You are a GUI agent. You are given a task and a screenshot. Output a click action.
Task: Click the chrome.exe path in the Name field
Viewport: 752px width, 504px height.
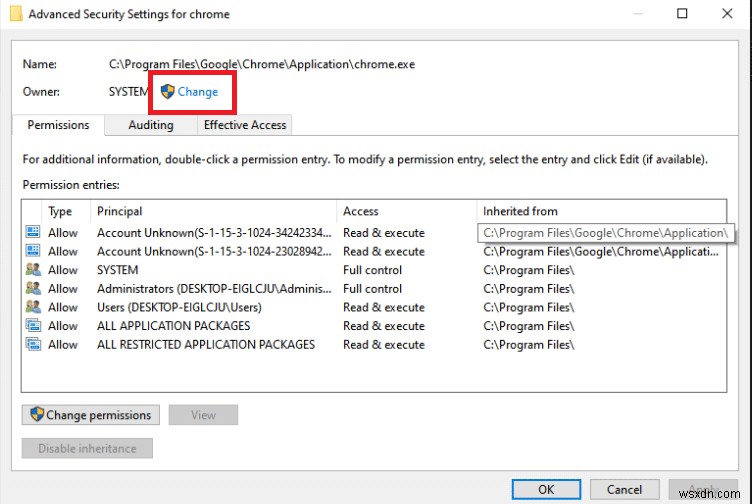tap(262, 64)
